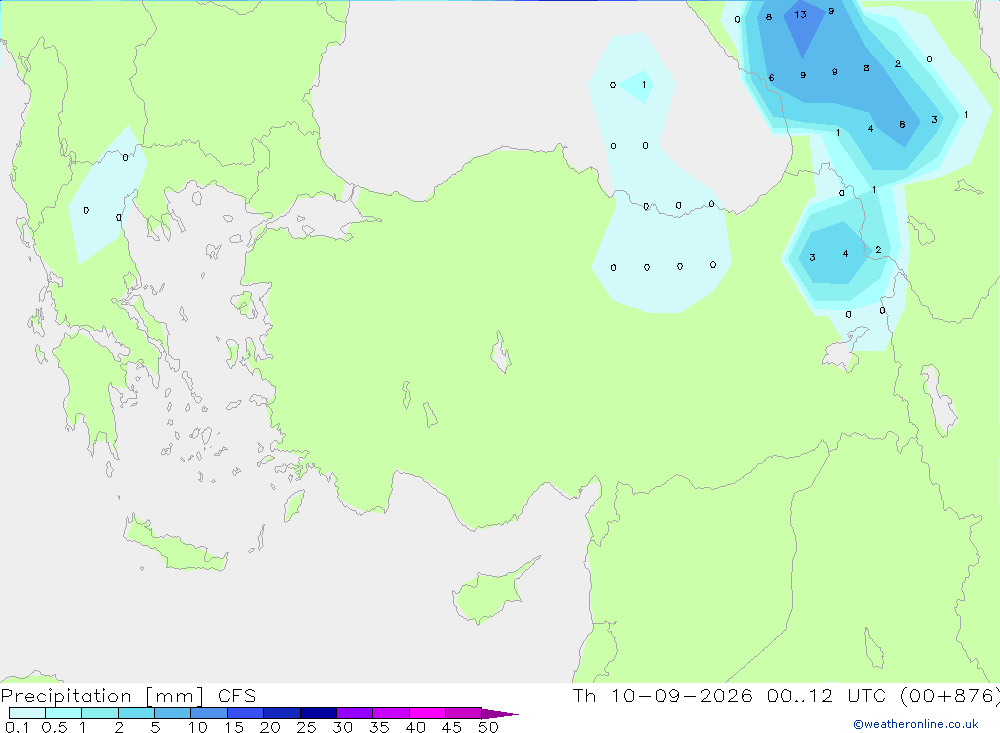Click the 15–20 mm legend color block
Image resolution: width=1000 pixels, height=733 pixels.
[245, 713]
